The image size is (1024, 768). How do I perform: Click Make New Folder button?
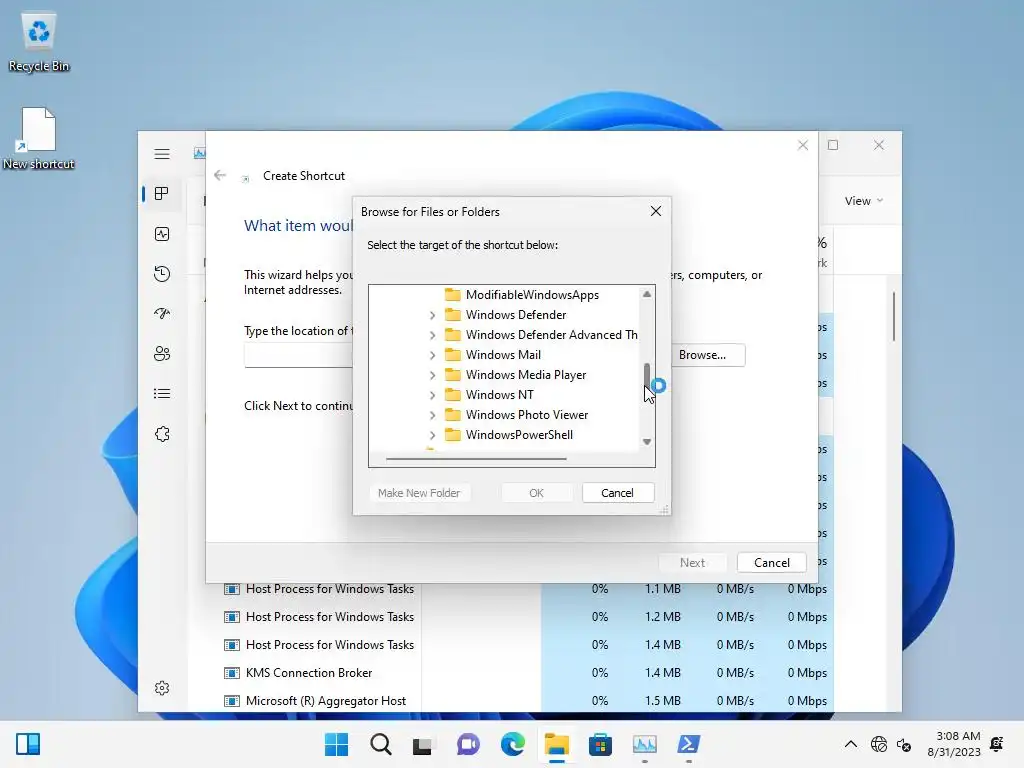tap(419, 493)
